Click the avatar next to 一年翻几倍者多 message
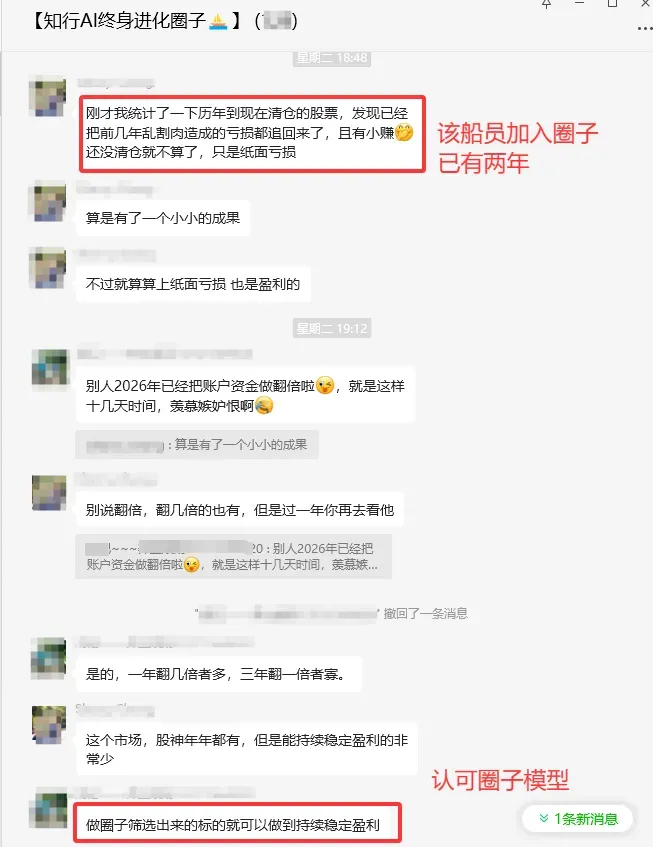The height and width of the screenshot is (847, 653). coord(49,658)
